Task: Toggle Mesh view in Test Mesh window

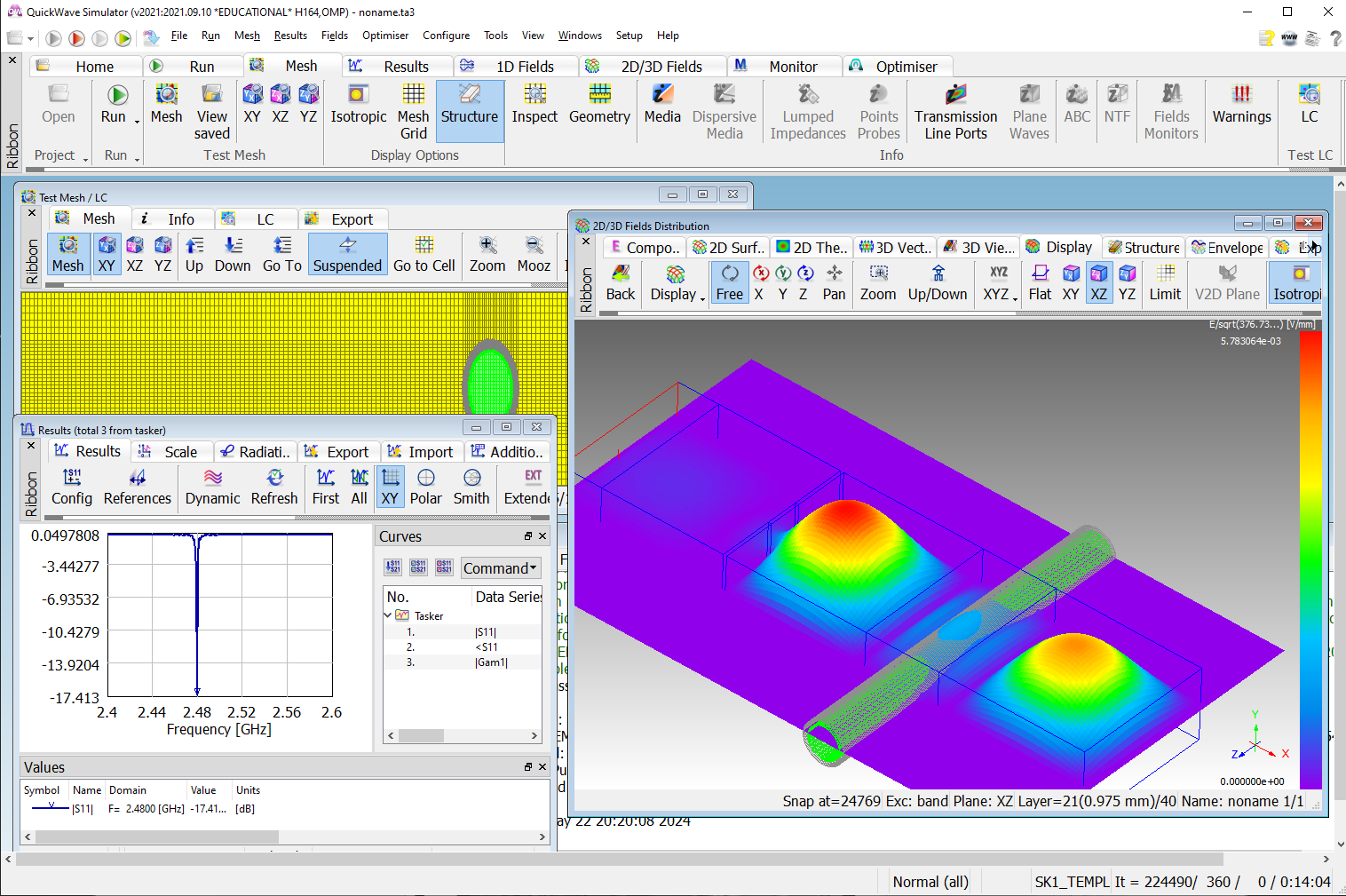Action: pos(67,254)
